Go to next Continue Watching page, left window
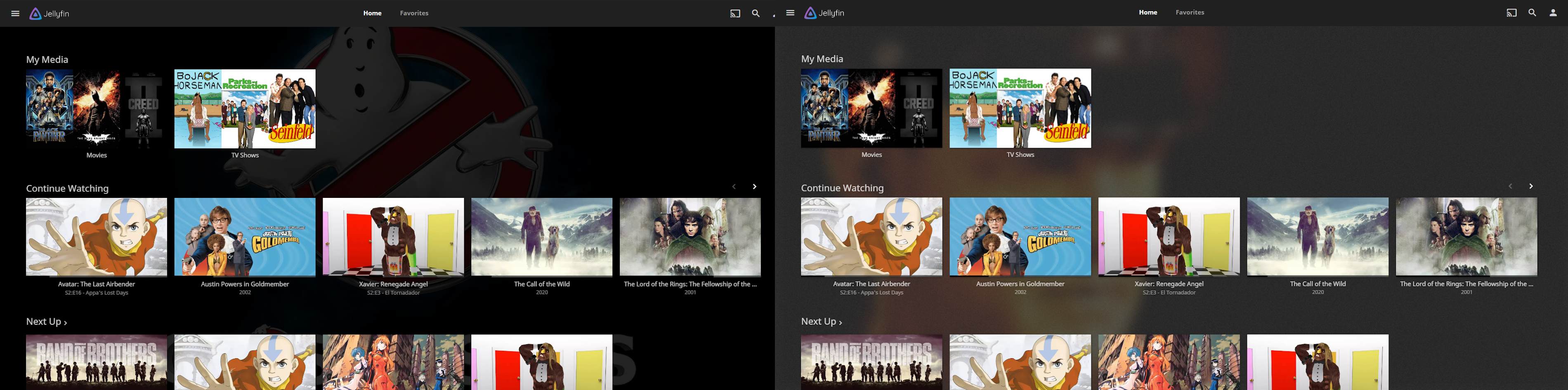1568x390 pixels. click(x=754, y=187)
